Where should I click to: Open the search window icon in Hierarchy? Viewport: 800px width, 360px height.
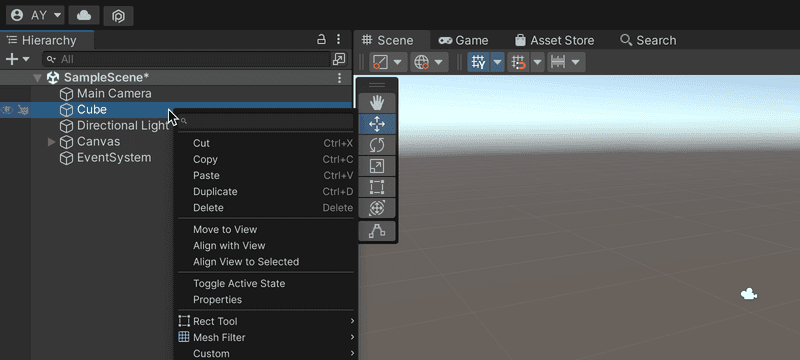click(x=339, y=59)
